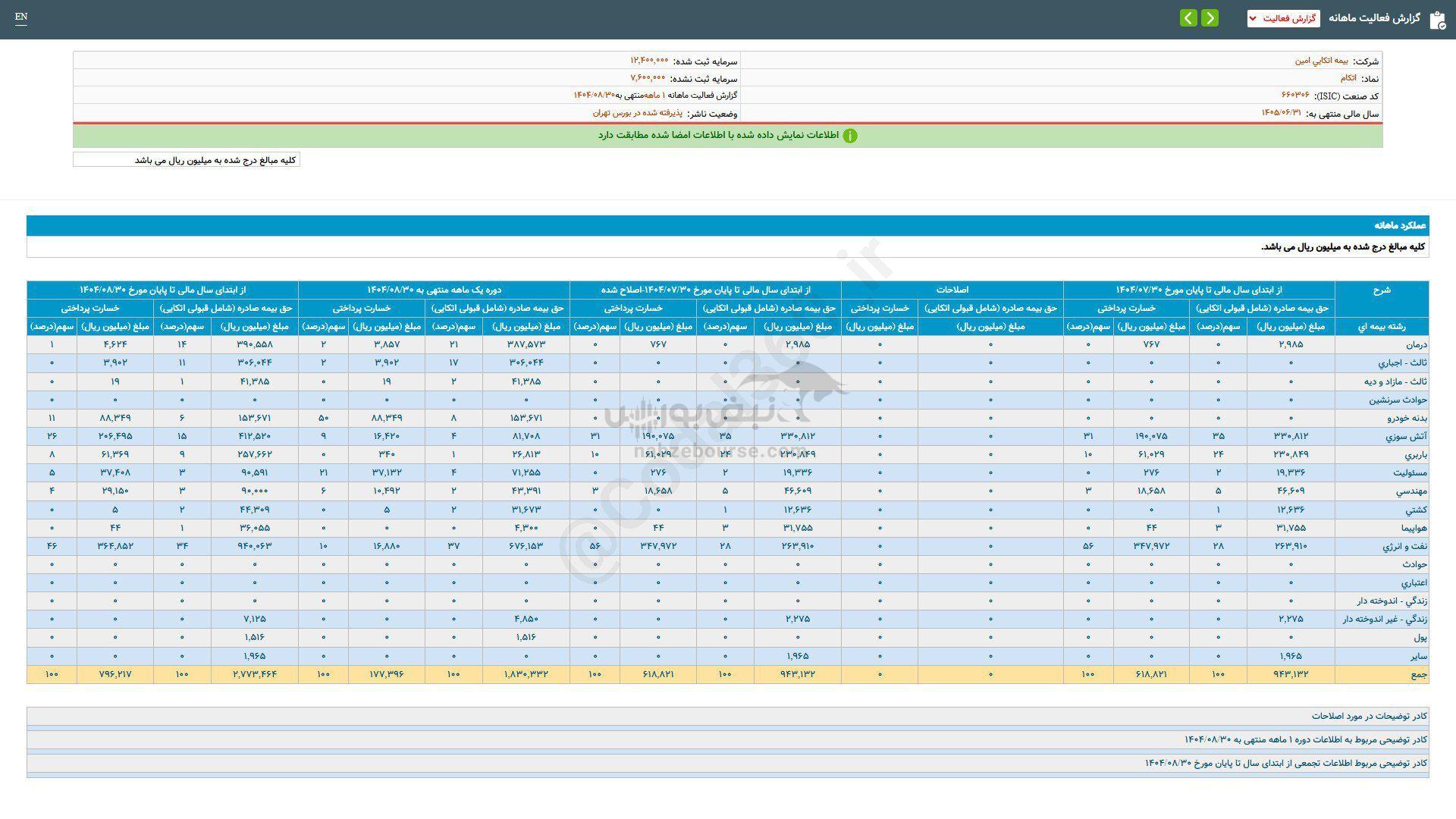Screen dimensions: 1456x819
Task: Open the گزارش فعالیت report type dropdown
Action: pos(1283,18)
